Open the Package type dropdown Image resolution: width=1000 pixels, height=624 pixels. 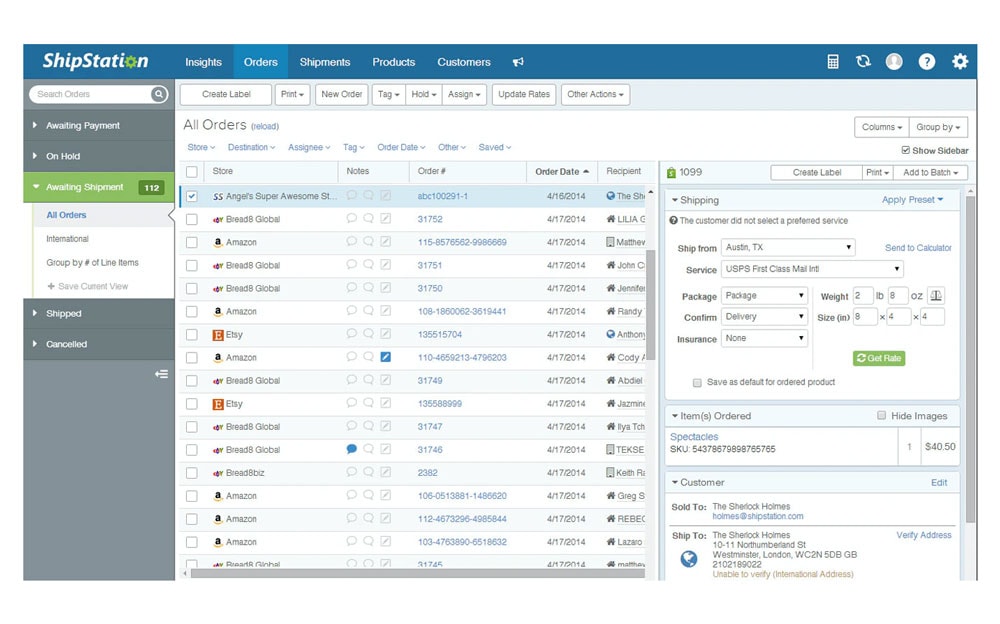click(x=764, y=295)
